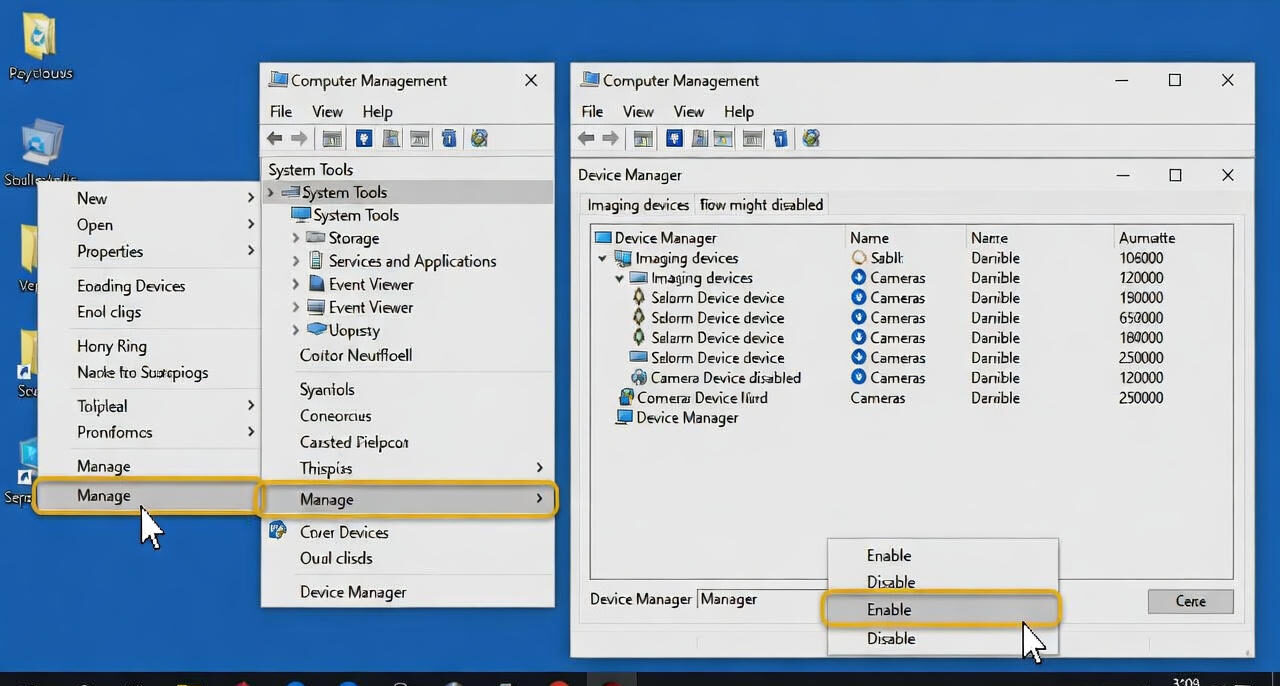The height and width of the screenshot is (686, 1280).
Task: Collapse nested Imaging devices subgroup
Action: coord(620,278)
